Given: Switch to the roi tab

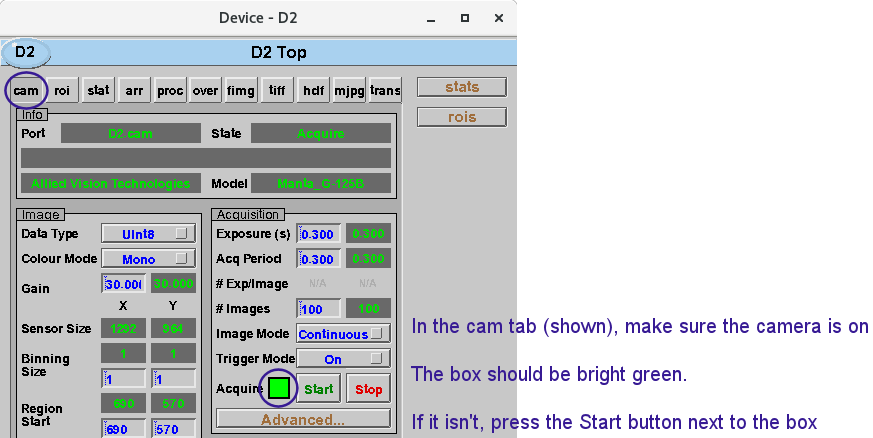Looking at the screenshot, I should click(62, 90).
